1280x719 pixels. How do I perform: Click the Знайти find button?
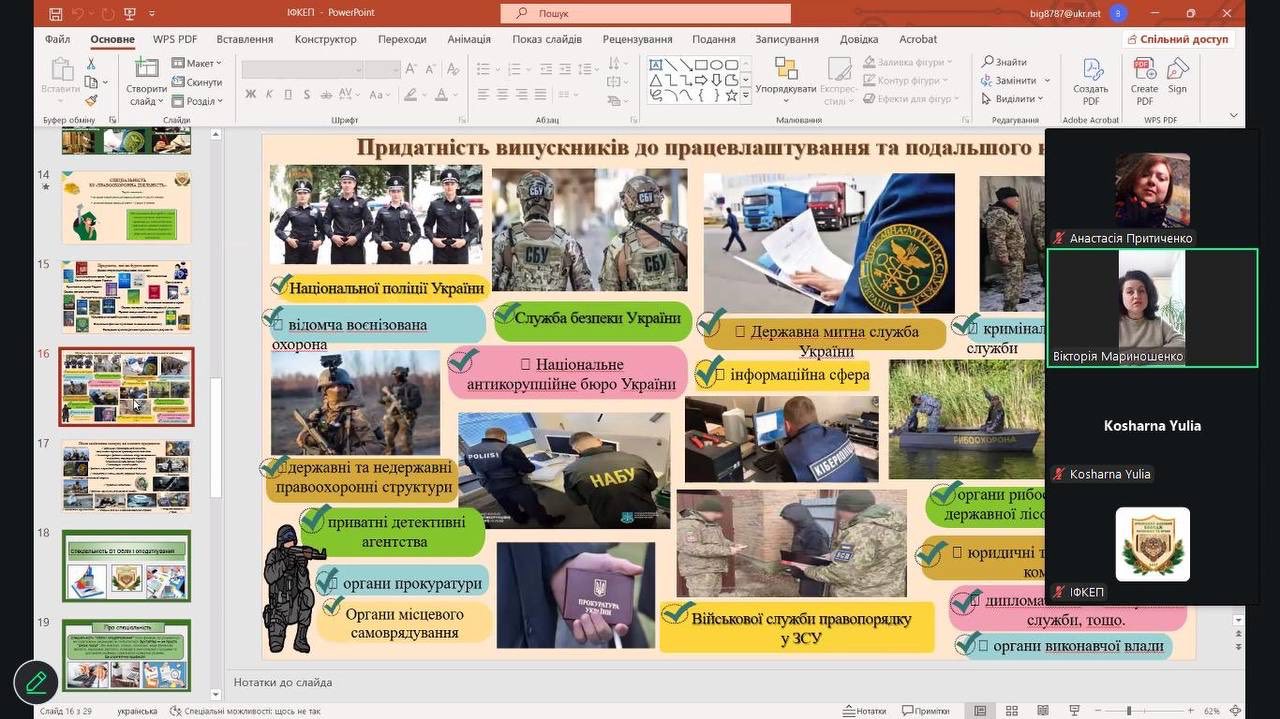[x=1005, y=62]
